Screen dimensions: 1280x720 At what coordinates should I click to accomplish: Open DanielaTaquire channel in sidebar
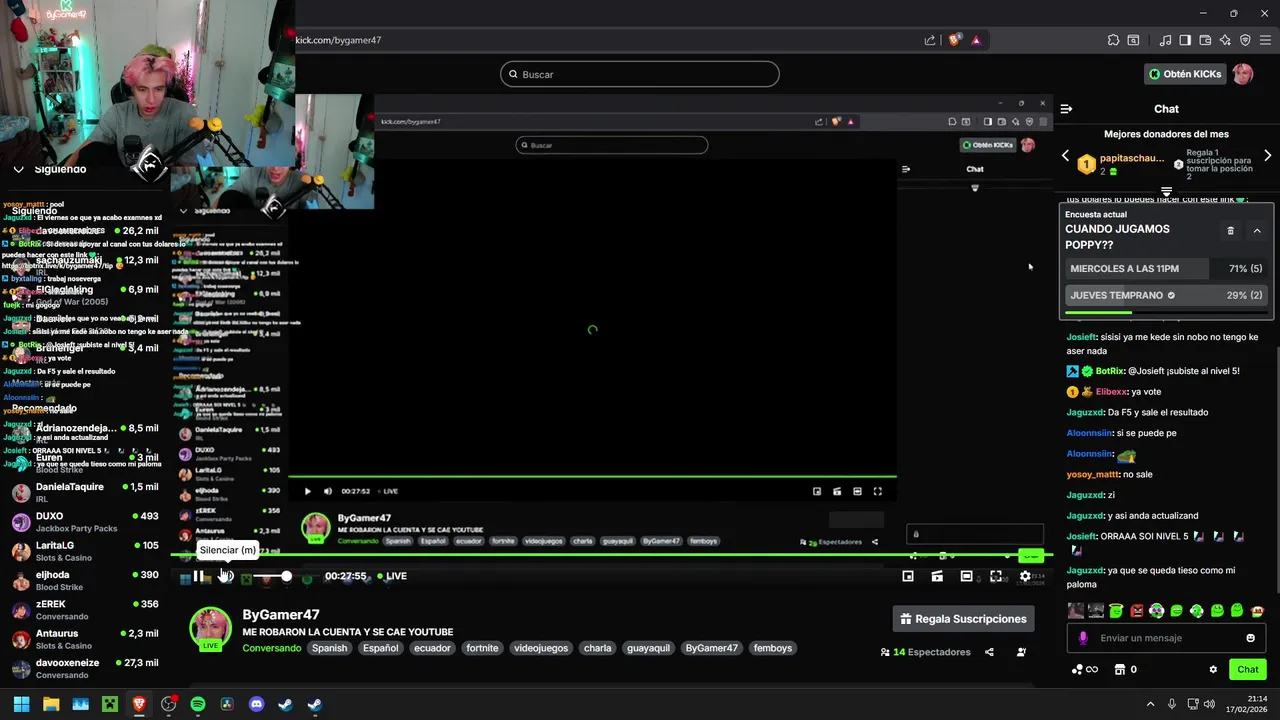point(85,492)
